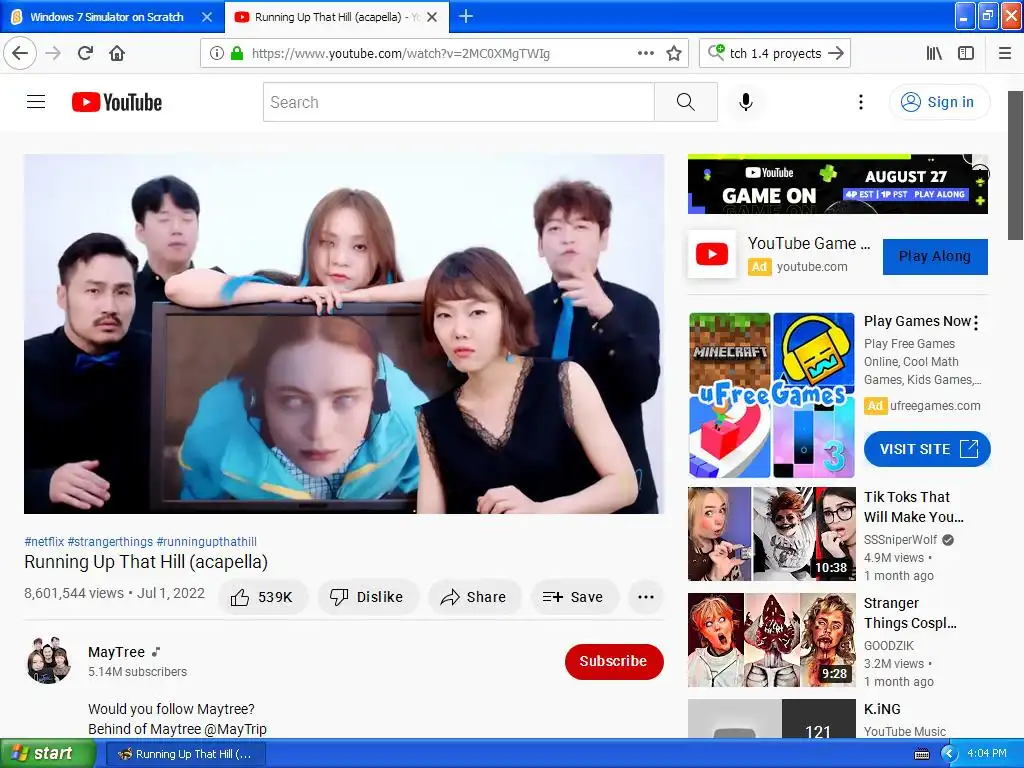Open the browser home page icon

(117, 53)
